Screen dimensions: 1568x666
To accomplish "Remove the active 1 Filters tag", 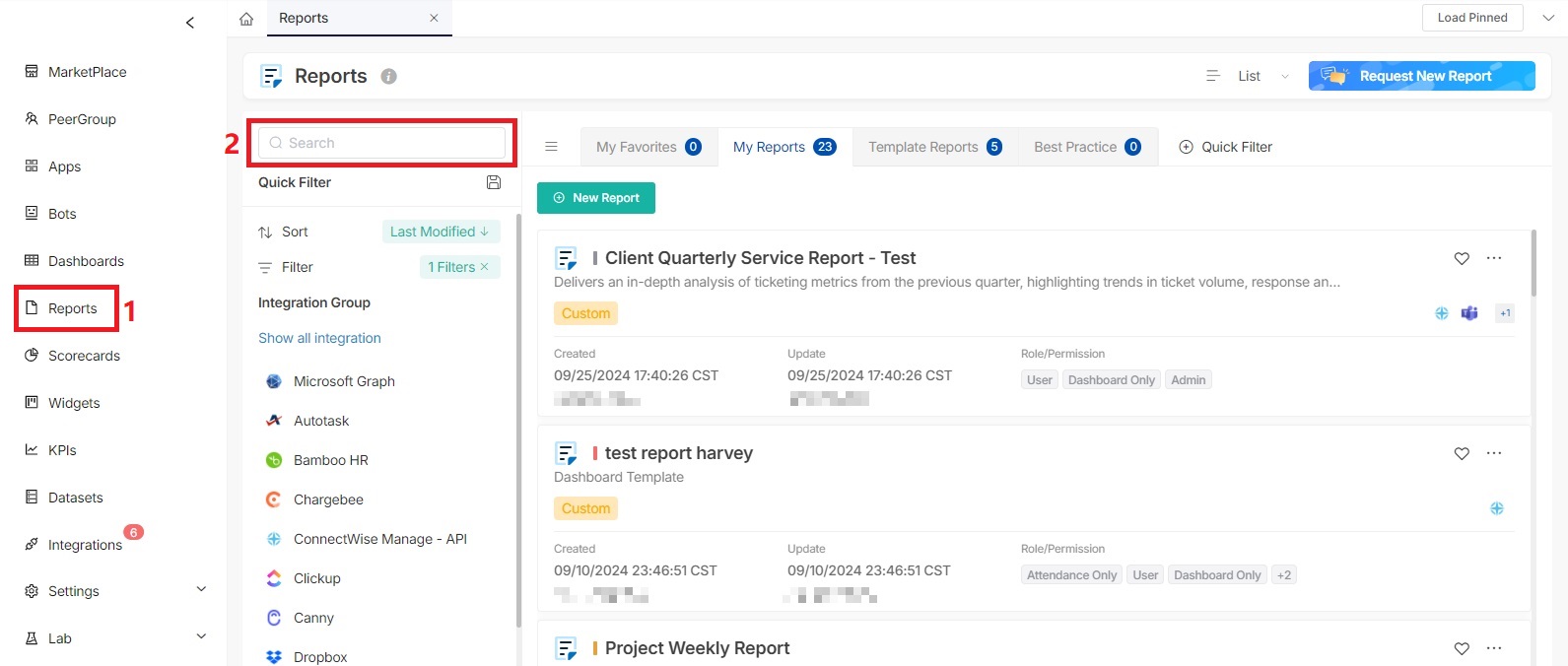I will click(x=484, y=267).
